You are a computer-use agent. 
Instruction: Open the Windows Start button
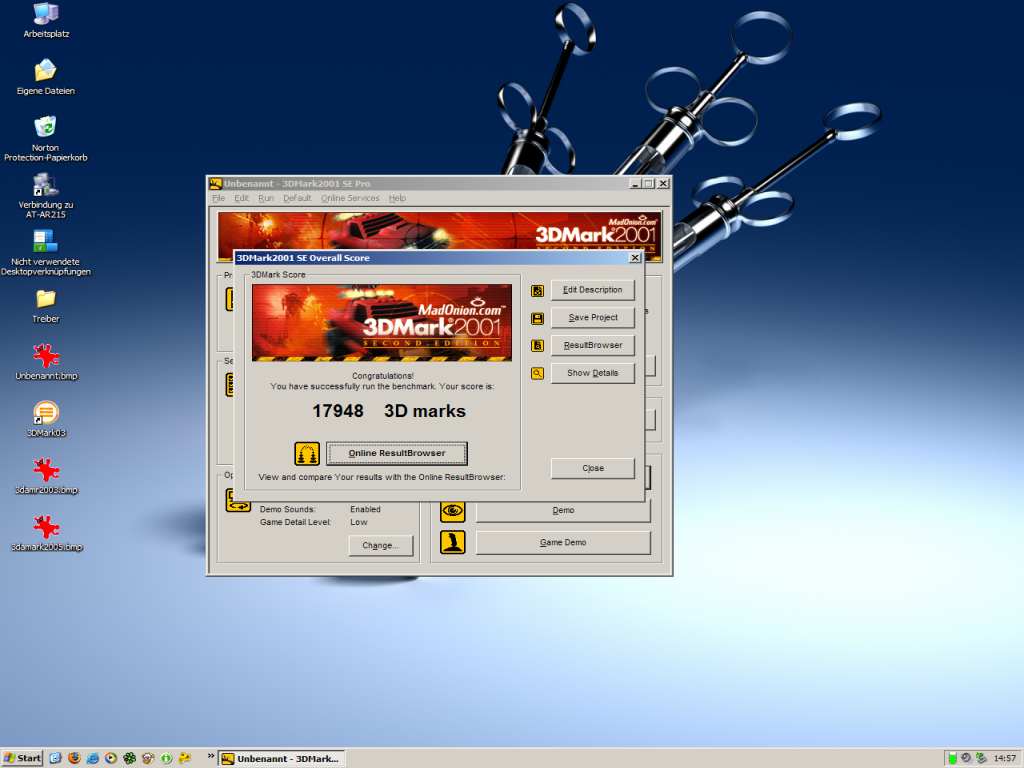pos(22,758)
